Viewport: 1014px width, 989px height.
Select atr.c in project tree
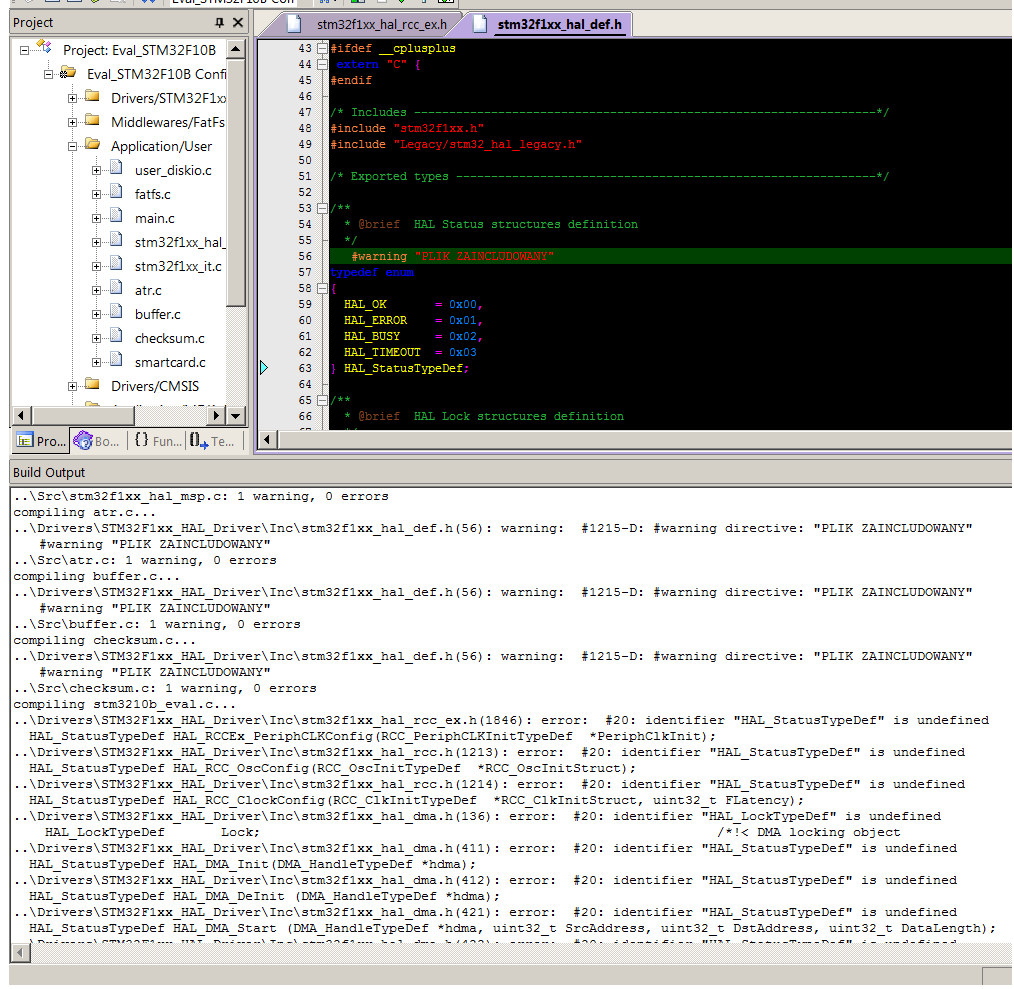148,290
